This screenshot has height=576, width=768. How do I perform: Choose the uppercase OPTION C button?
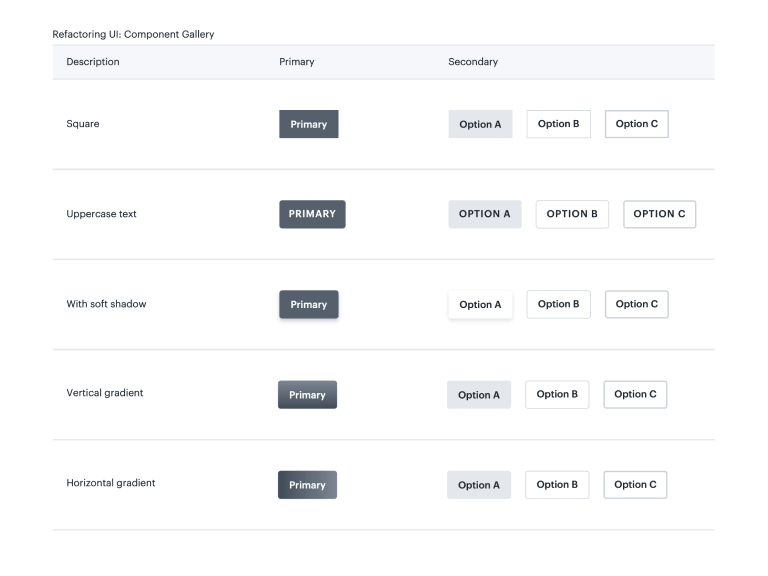[659, 214]
